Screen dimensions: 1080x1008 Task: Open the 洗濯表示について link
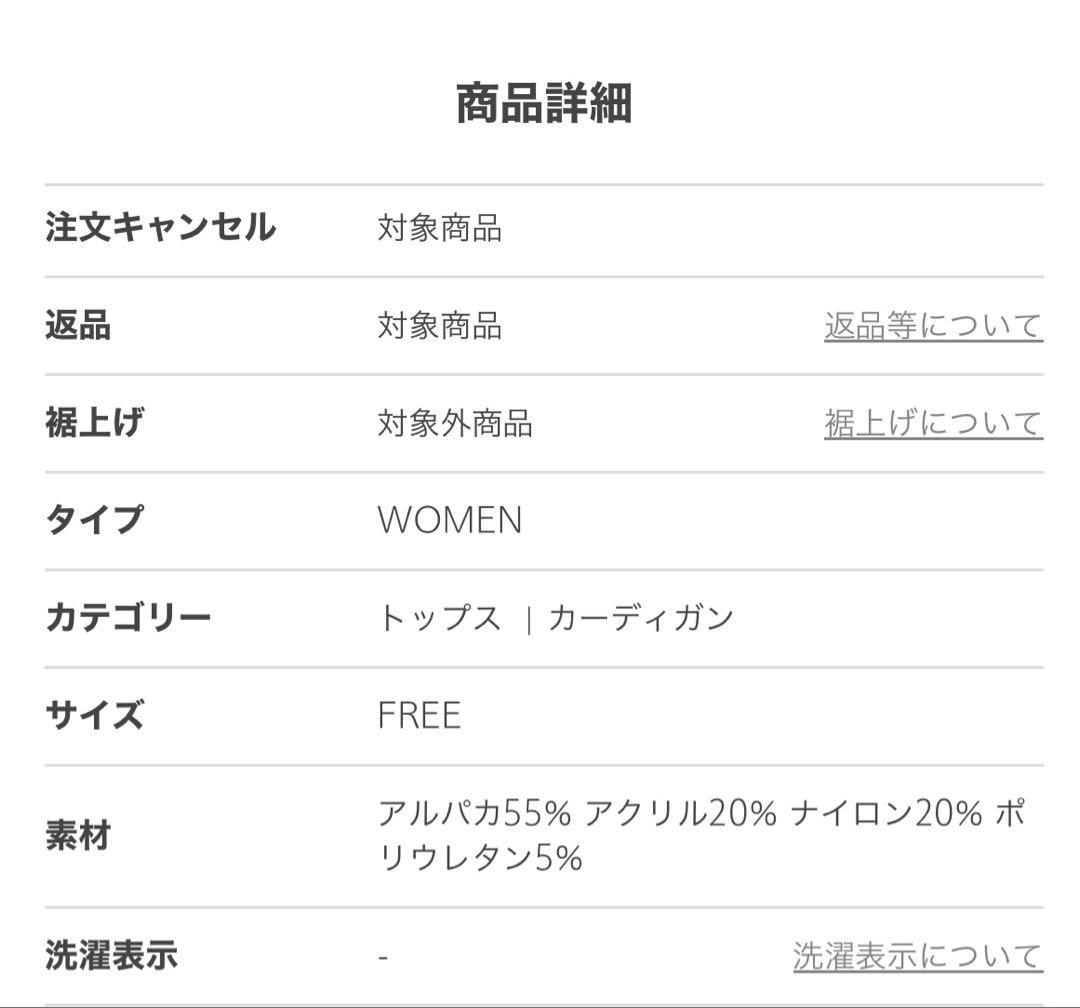click(x=916, y=955)
